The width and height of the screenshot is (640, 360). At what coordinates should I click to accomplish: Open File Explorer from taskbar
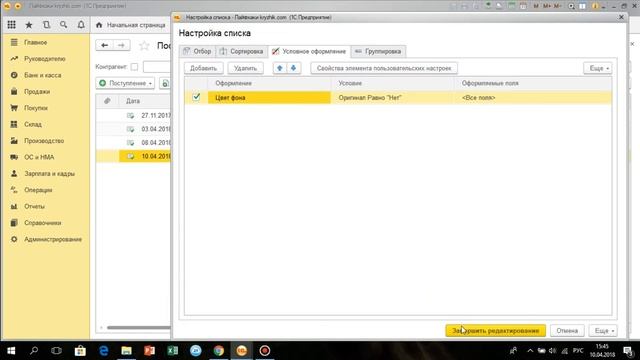pos(127,351)
